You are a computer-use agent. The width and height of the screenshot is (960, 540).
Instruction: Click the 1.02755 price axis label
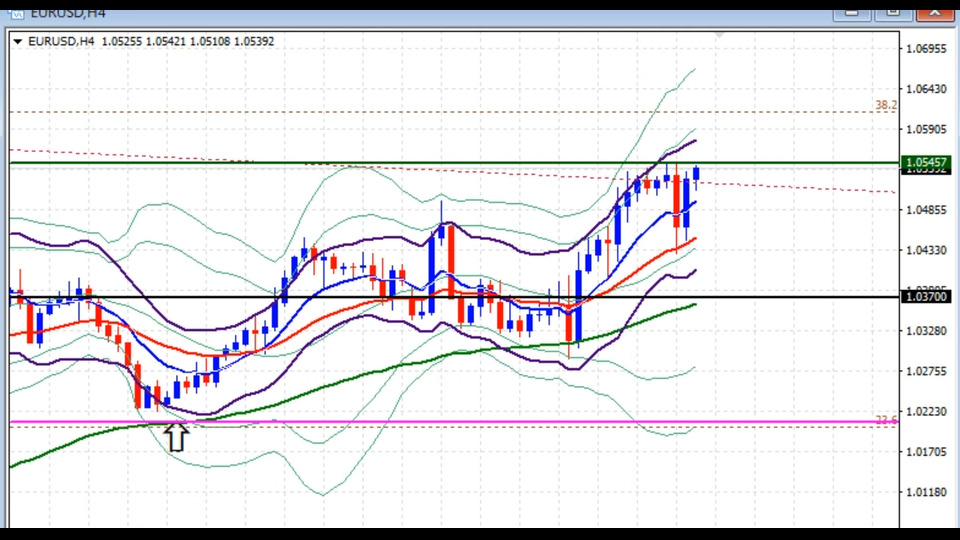(x=926, y=372)
